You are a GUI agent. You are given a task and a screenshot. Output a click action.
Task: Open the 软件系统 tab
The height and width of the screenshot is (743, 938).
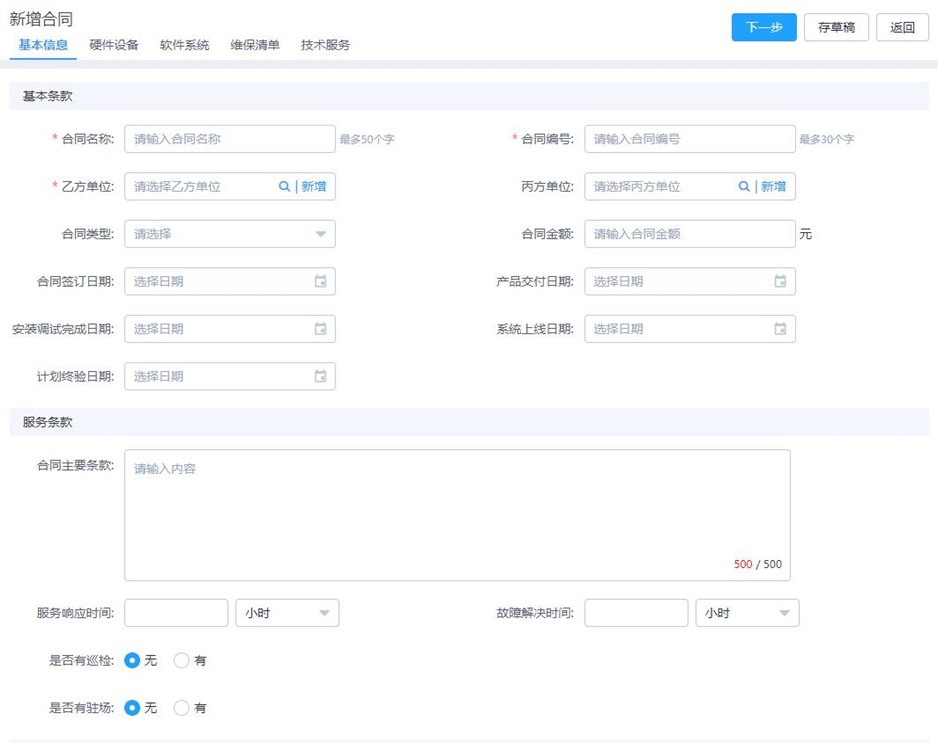click(184, 45)
